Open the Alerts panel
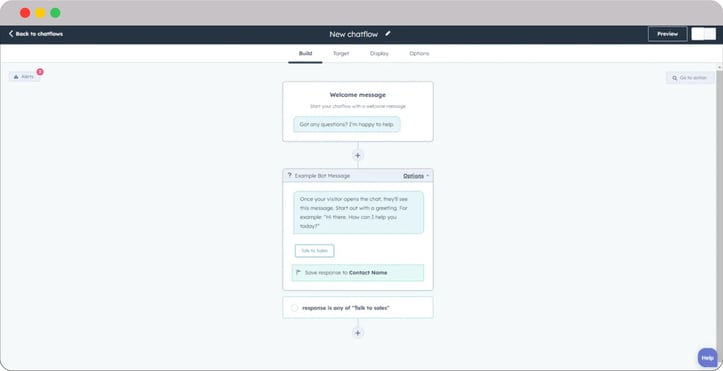The height and width of the screenshot is (371, 723). pos(24,77)
